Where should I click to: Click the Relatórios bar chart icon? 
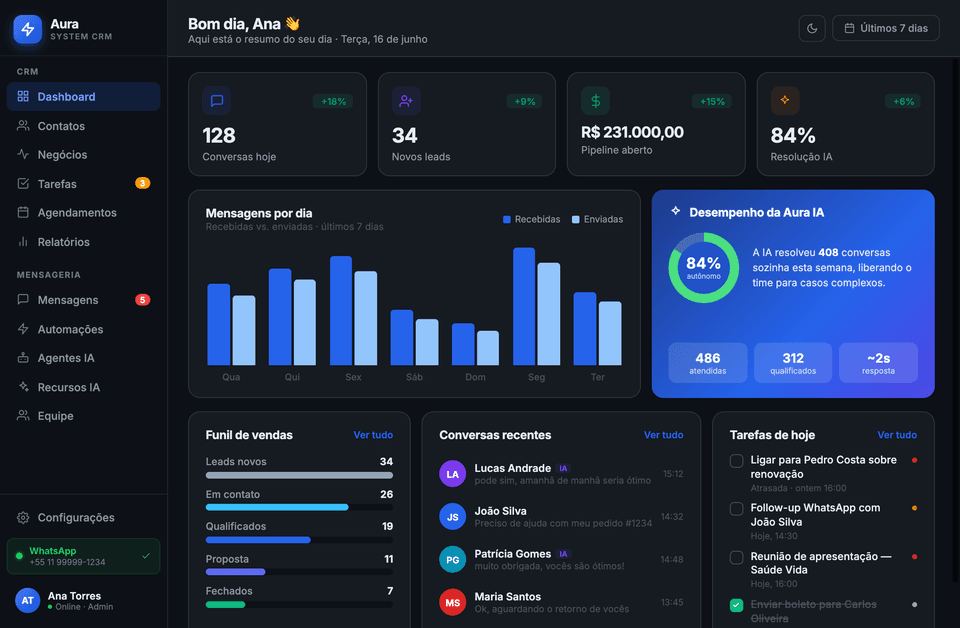tap(23, 241)
